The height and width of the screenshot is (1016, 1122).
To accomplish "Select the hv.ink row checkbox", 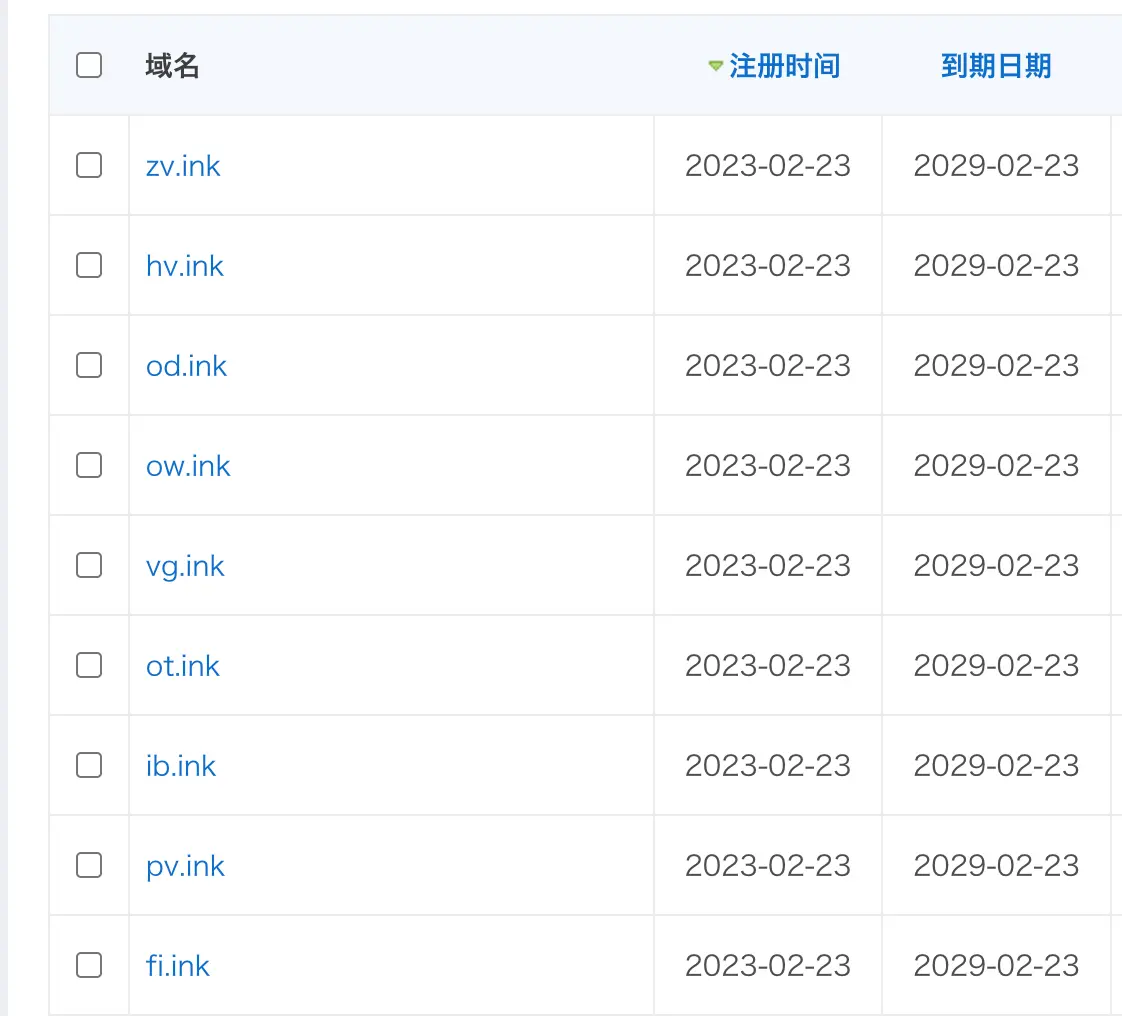I will tap(89, 265).
